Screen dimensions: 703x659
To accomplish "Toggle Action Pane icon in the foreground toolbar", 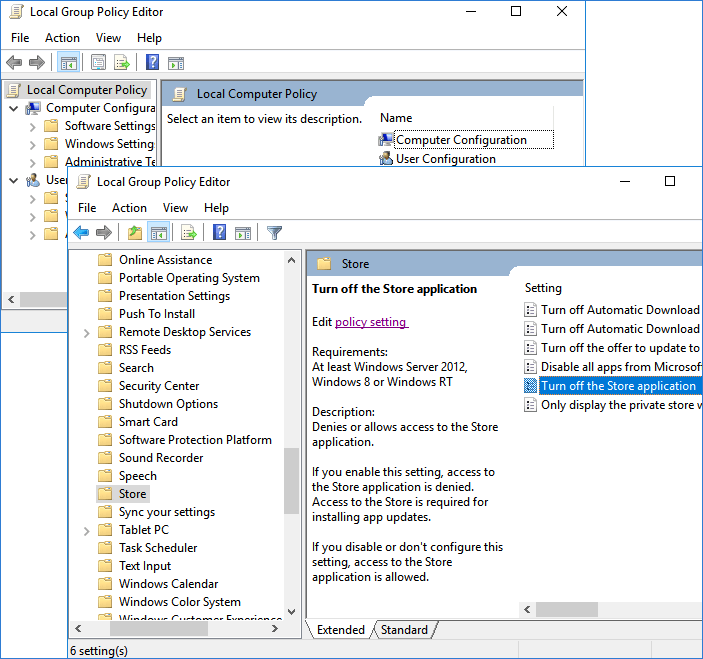I will 242,233.
